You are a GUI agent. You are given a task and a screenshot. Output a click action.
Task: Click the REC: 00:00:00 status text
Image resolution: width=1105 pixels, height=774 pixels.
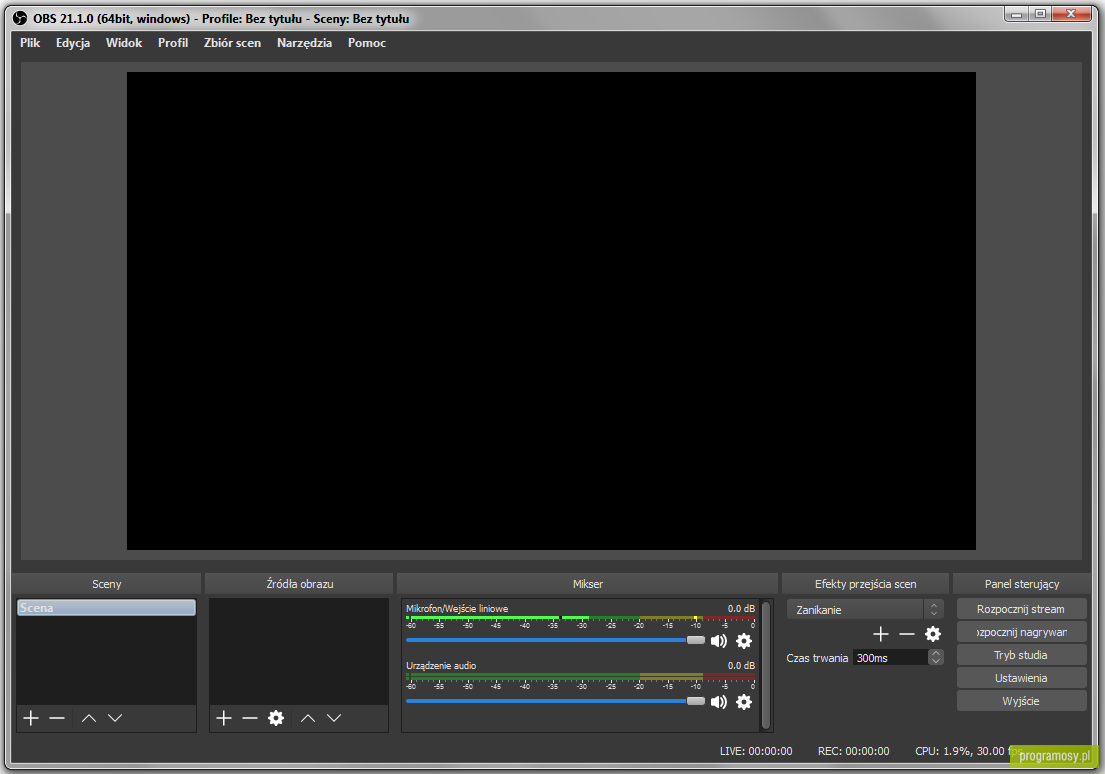tap(853, 751)
